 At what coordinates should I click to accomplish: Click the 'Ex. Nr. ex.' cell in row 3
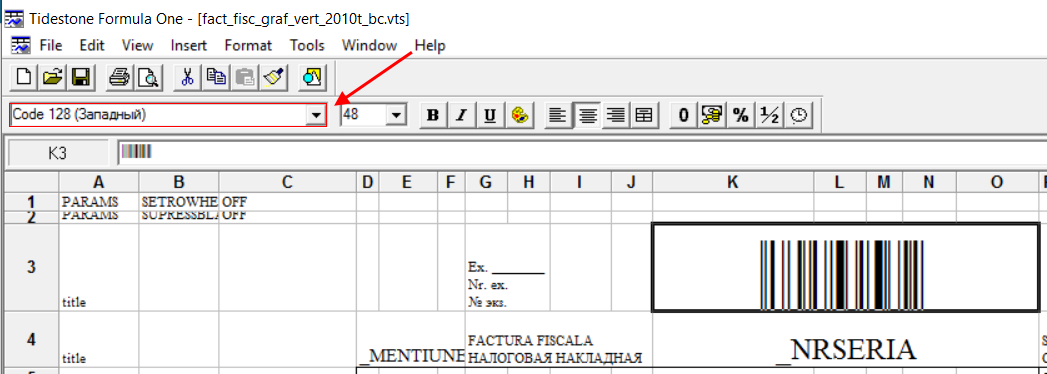507,267
